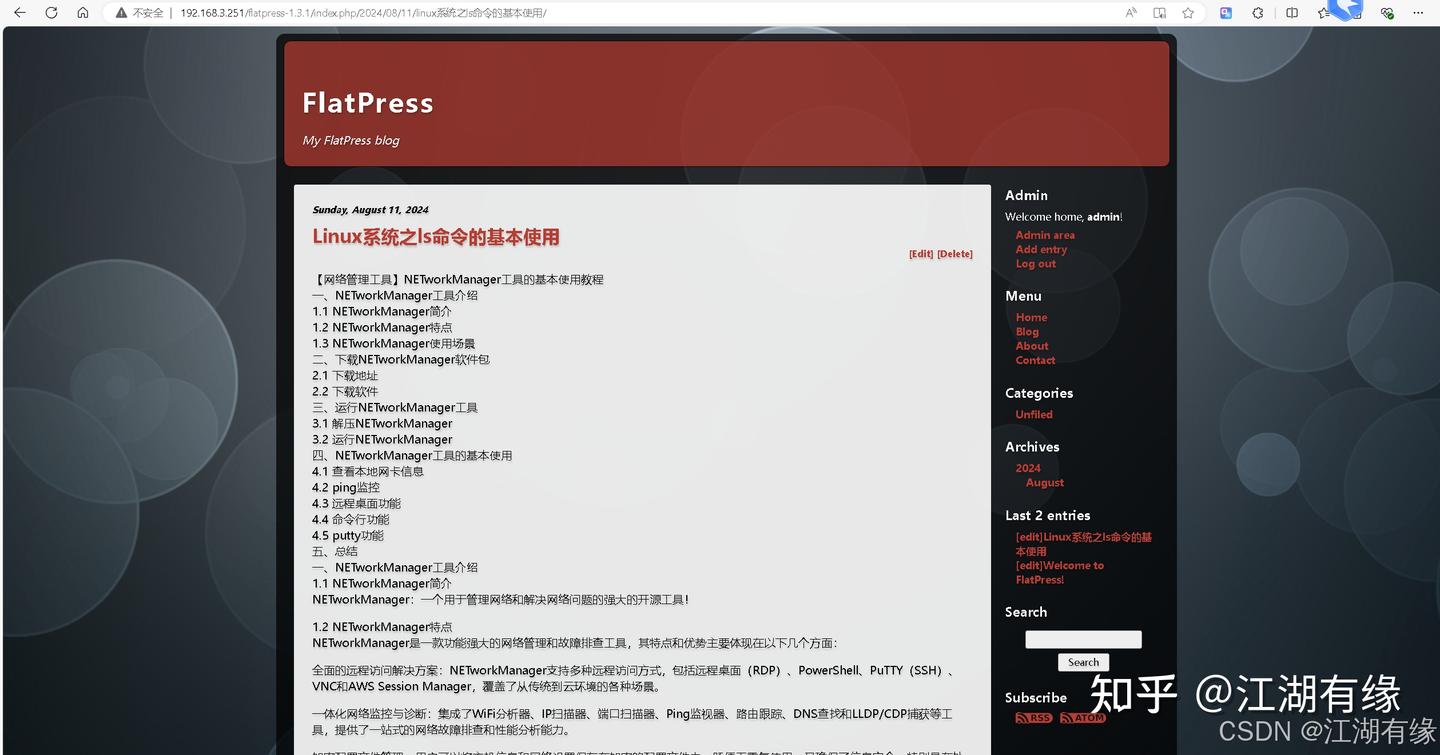
Task: Open Browser essentials icon
Action: pos(1386,13)
